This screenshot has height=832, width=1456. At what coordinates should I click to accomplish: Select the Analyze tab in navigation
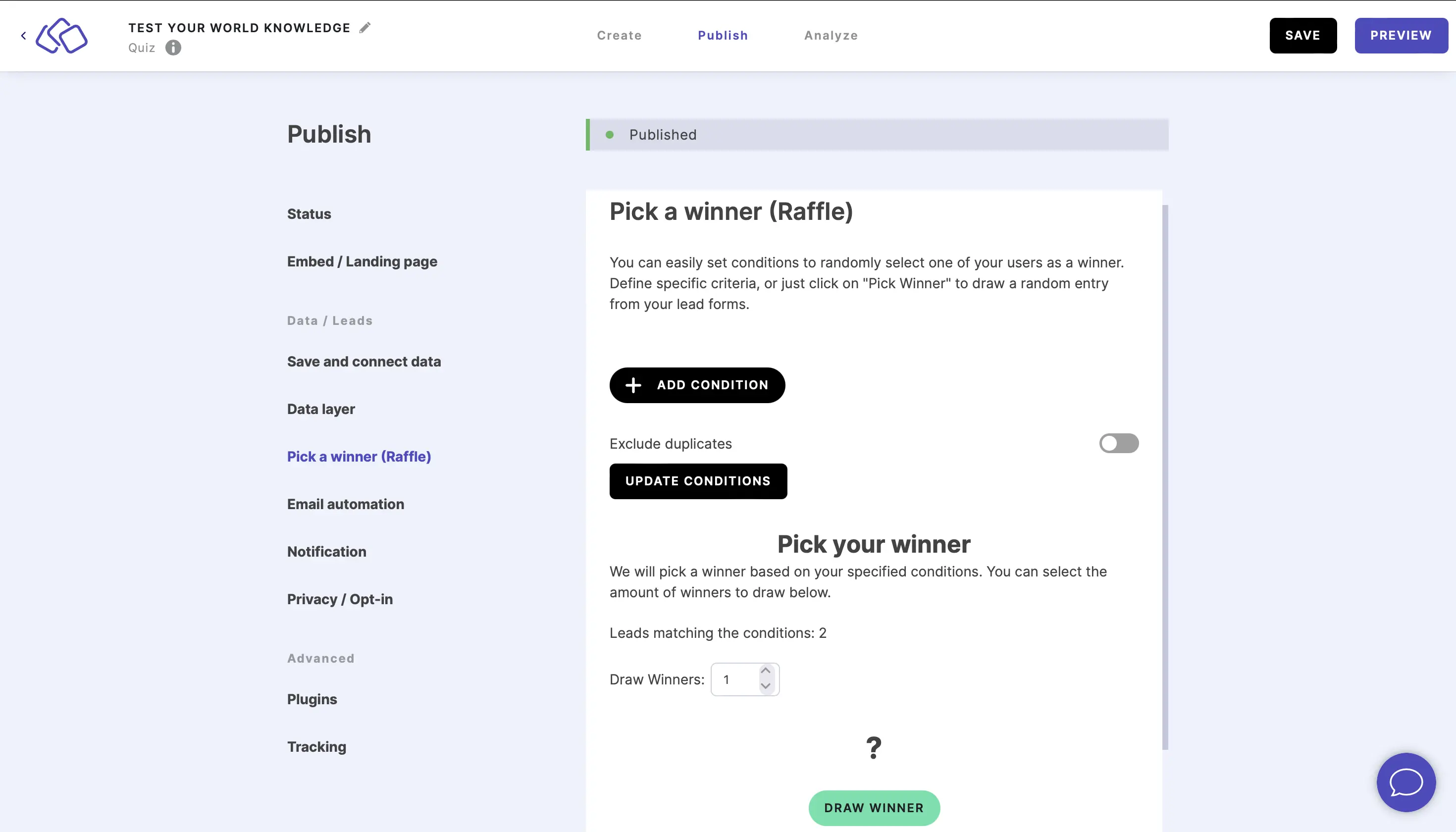[831, 35]
